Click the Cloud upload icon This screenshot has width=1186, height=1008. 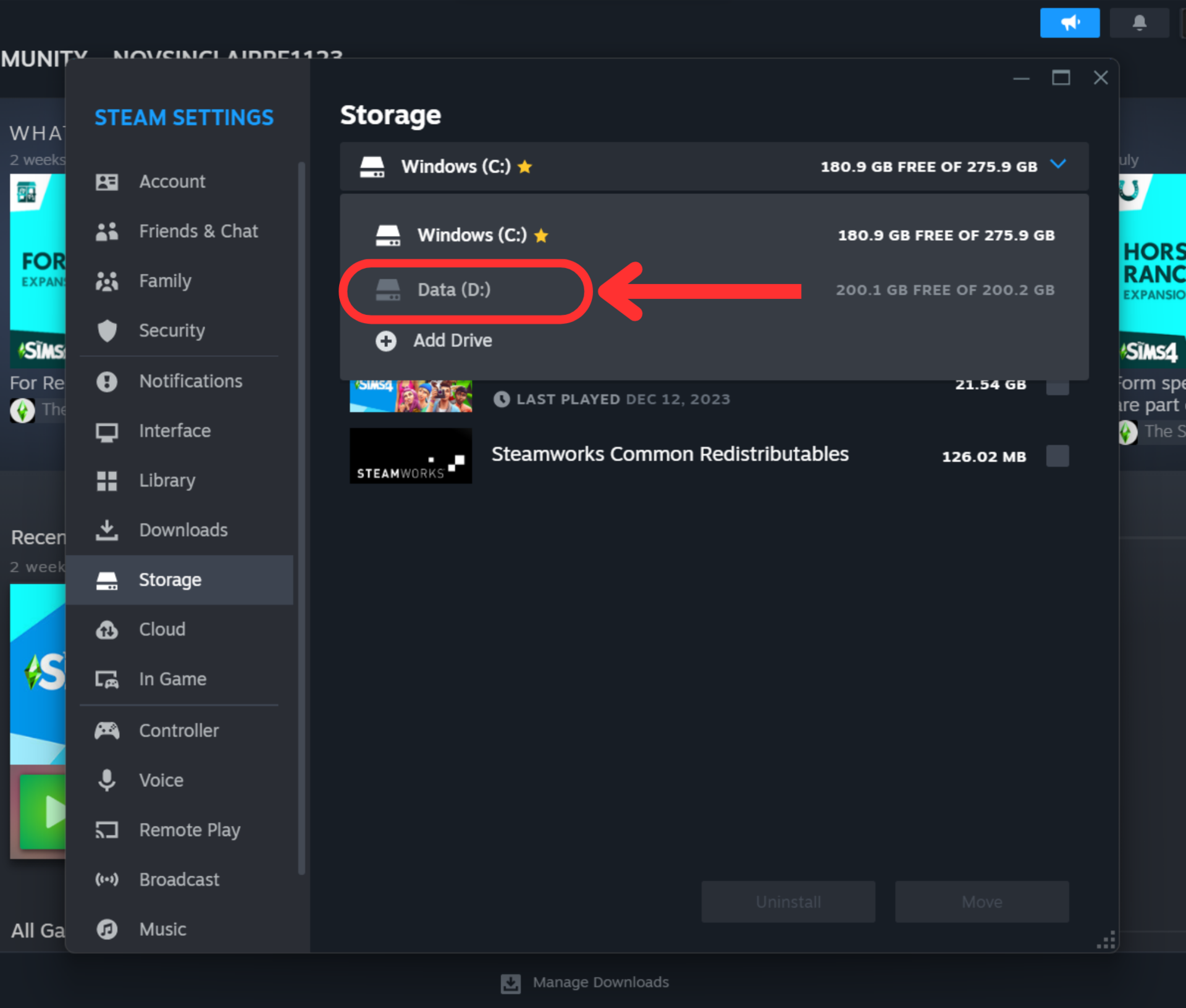coord(107,629)
